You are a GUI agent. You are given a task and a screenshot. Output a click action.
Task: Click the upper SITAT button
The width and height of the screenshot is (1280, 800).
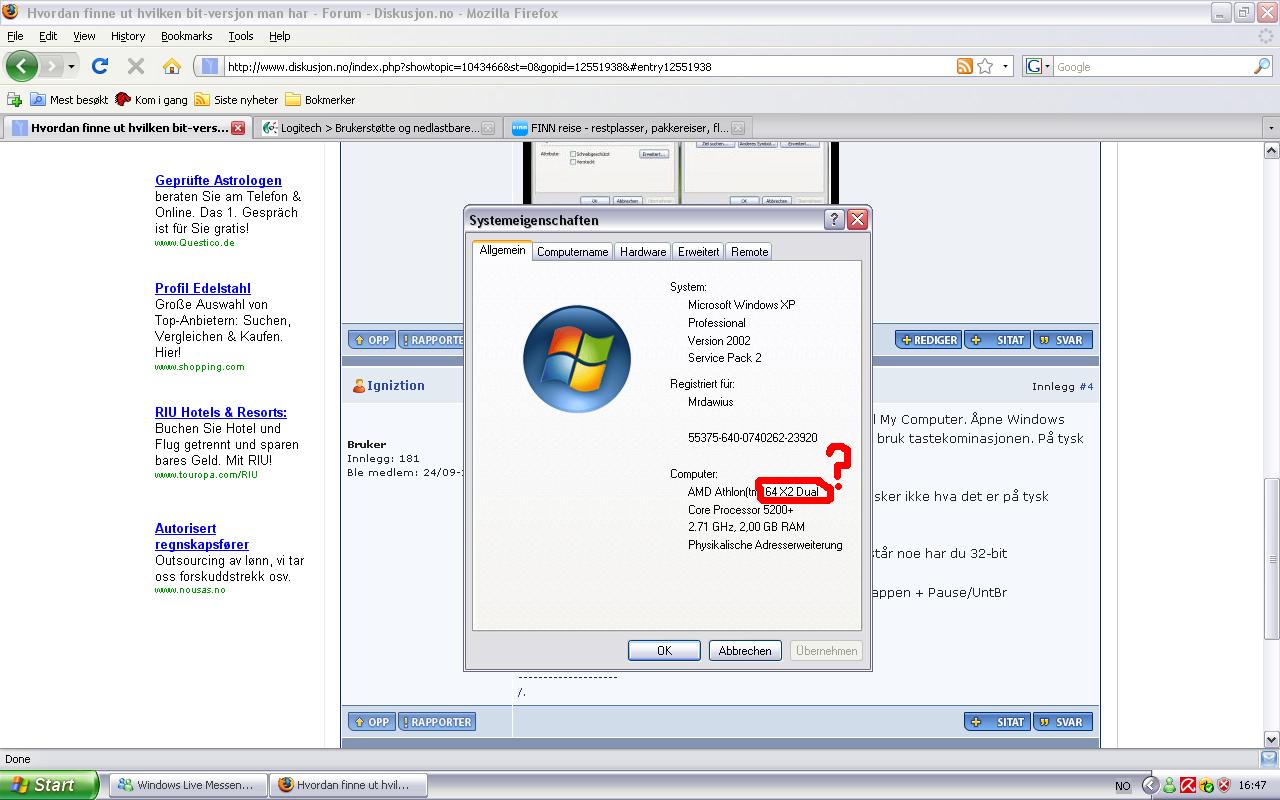(x=998, y=340)
